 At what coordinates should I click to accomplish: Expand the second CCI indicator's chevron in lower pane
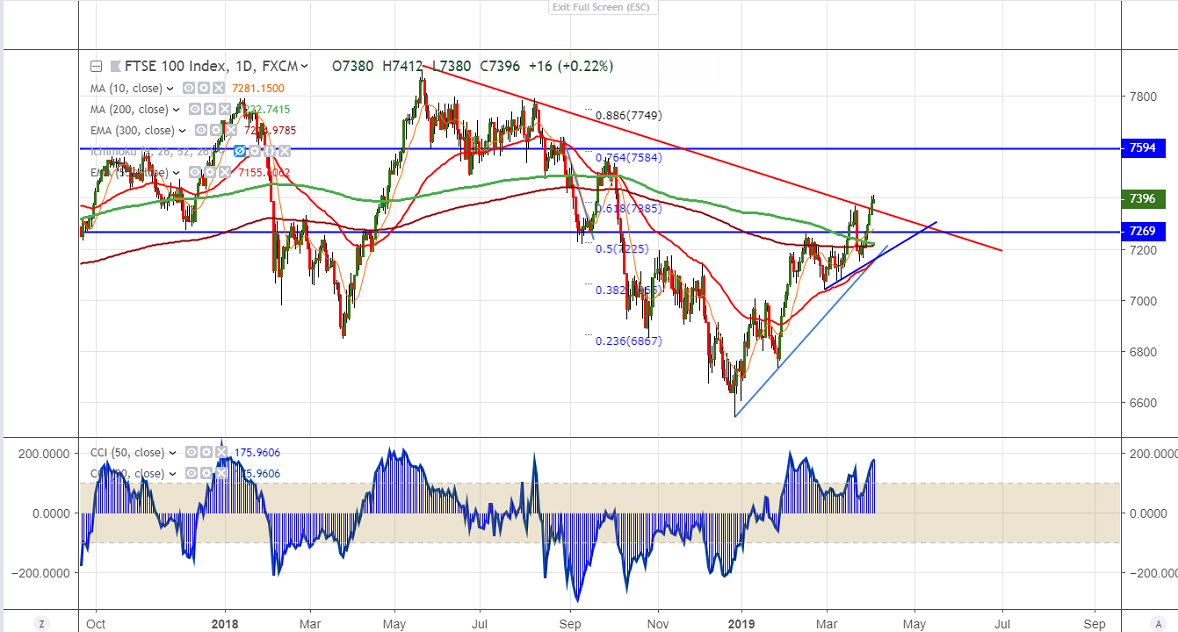coord(172,473)
